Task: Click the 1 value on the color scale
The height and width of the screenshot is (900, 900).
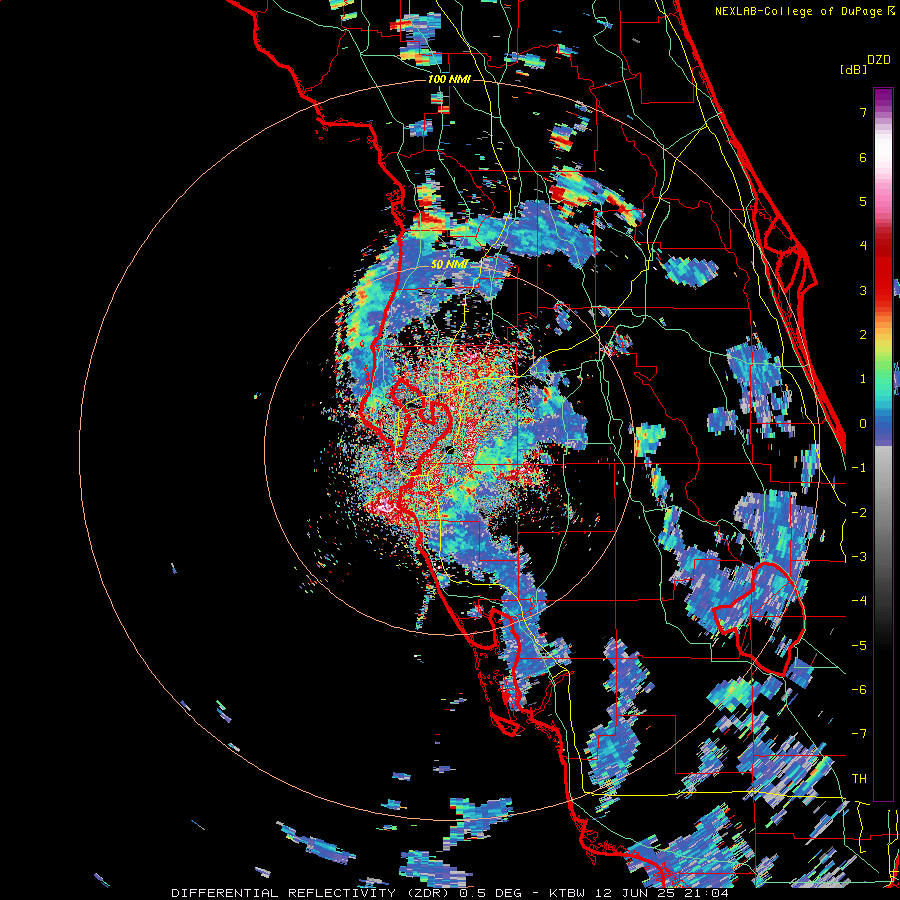Action: (x=863, y=379)
